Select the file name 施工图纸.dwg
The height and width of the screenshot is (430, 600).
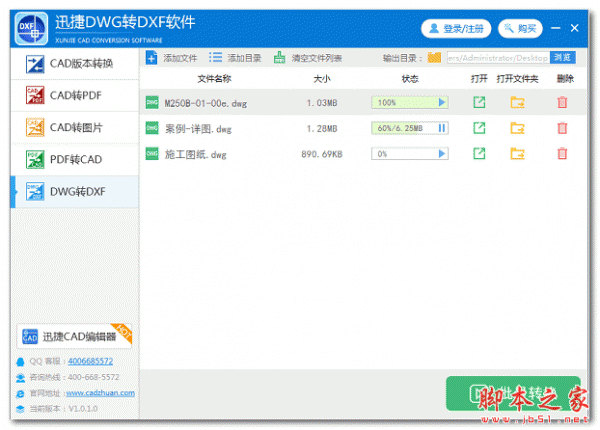[196, 155]
